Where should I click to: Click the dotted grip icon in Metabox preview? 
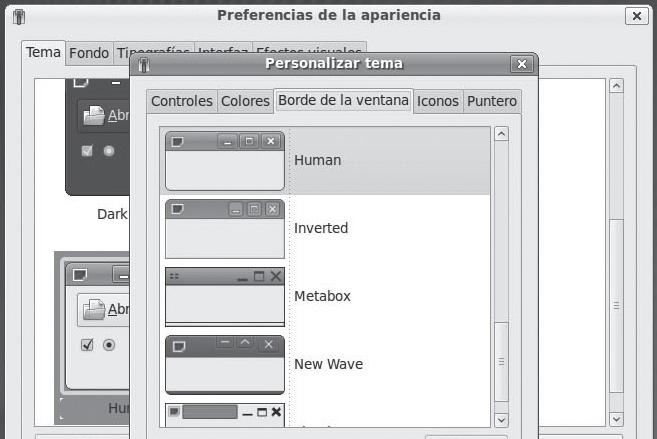[x=175, y=276]
